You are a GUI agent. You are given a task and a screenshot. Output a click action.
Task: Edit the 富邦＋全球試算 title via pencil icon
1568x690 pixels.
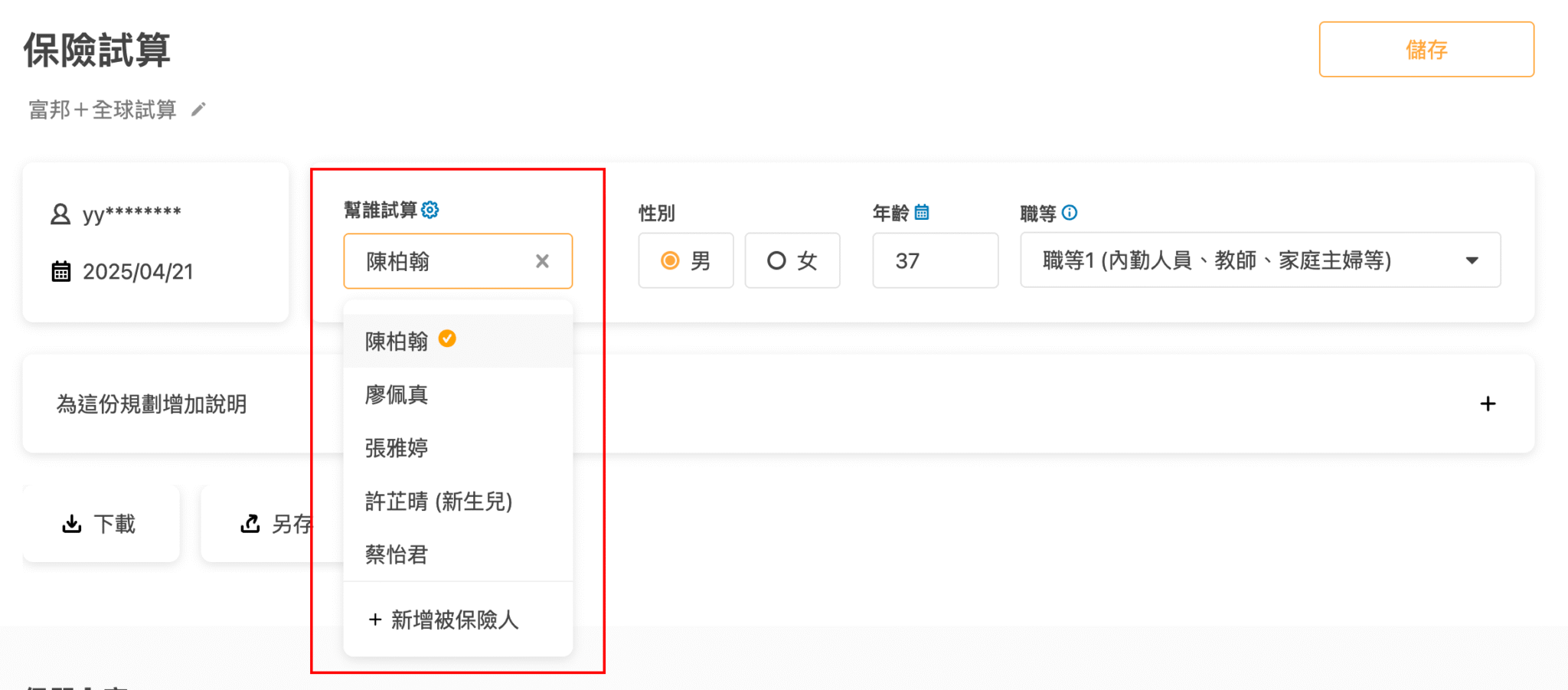(x=198, y=110)
